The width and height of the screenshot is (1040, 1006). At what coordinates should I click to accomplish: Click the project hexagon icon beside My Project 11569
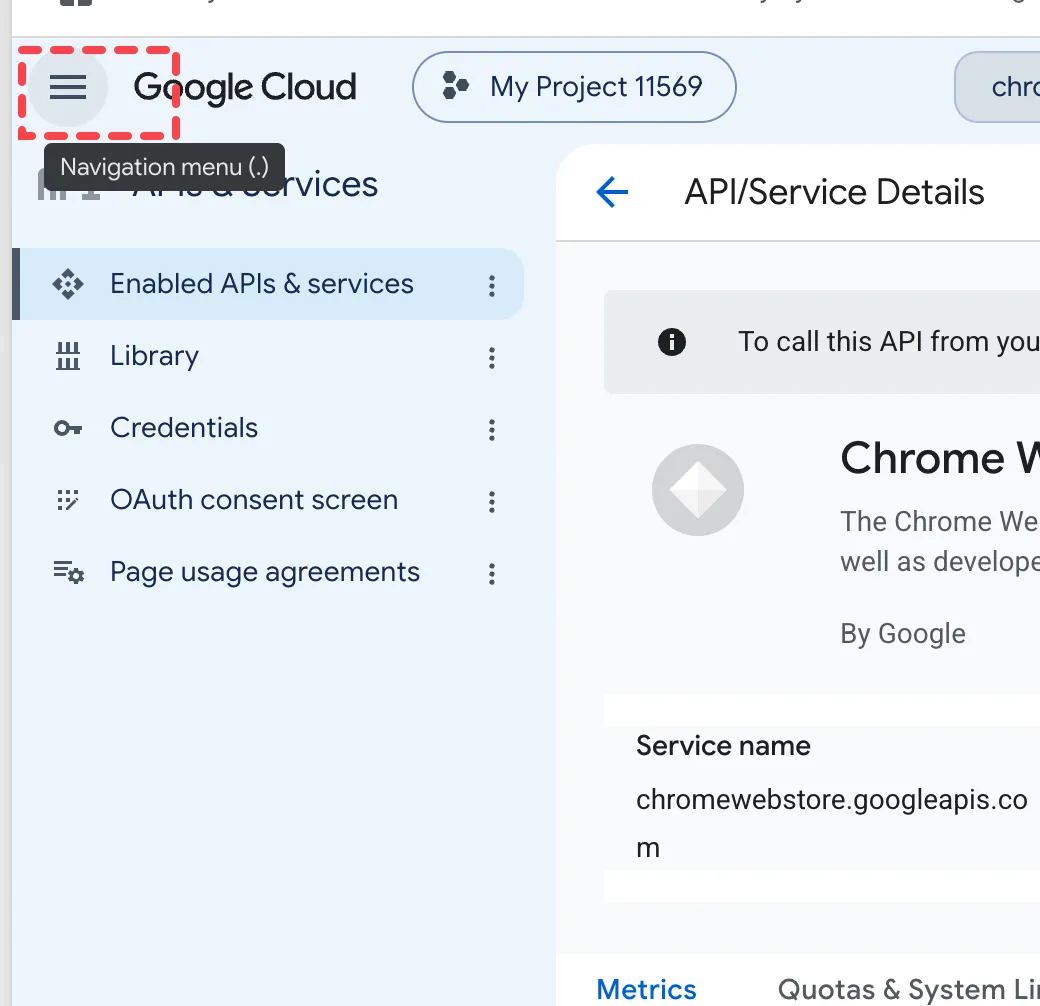pyautogui.click(x=456, y=86)
